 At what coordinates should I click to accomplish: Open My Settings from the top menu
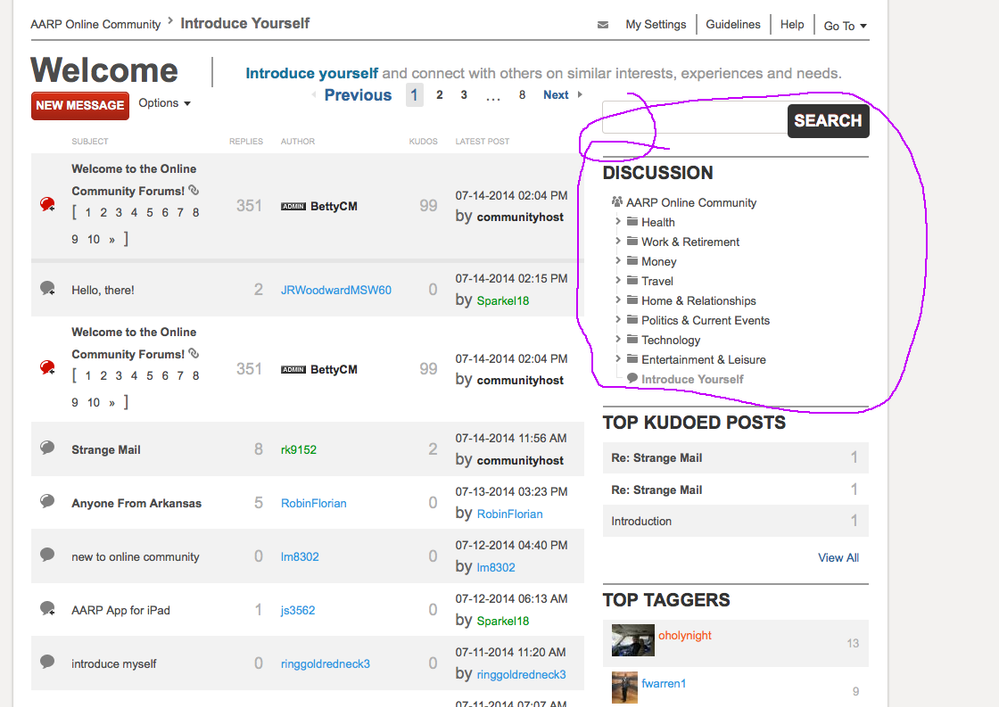655,23
